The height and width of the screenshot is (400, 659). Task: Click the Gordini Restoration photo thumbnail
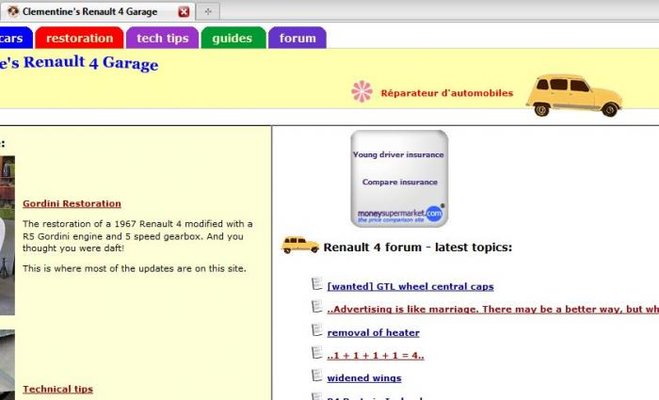(7, 235)
